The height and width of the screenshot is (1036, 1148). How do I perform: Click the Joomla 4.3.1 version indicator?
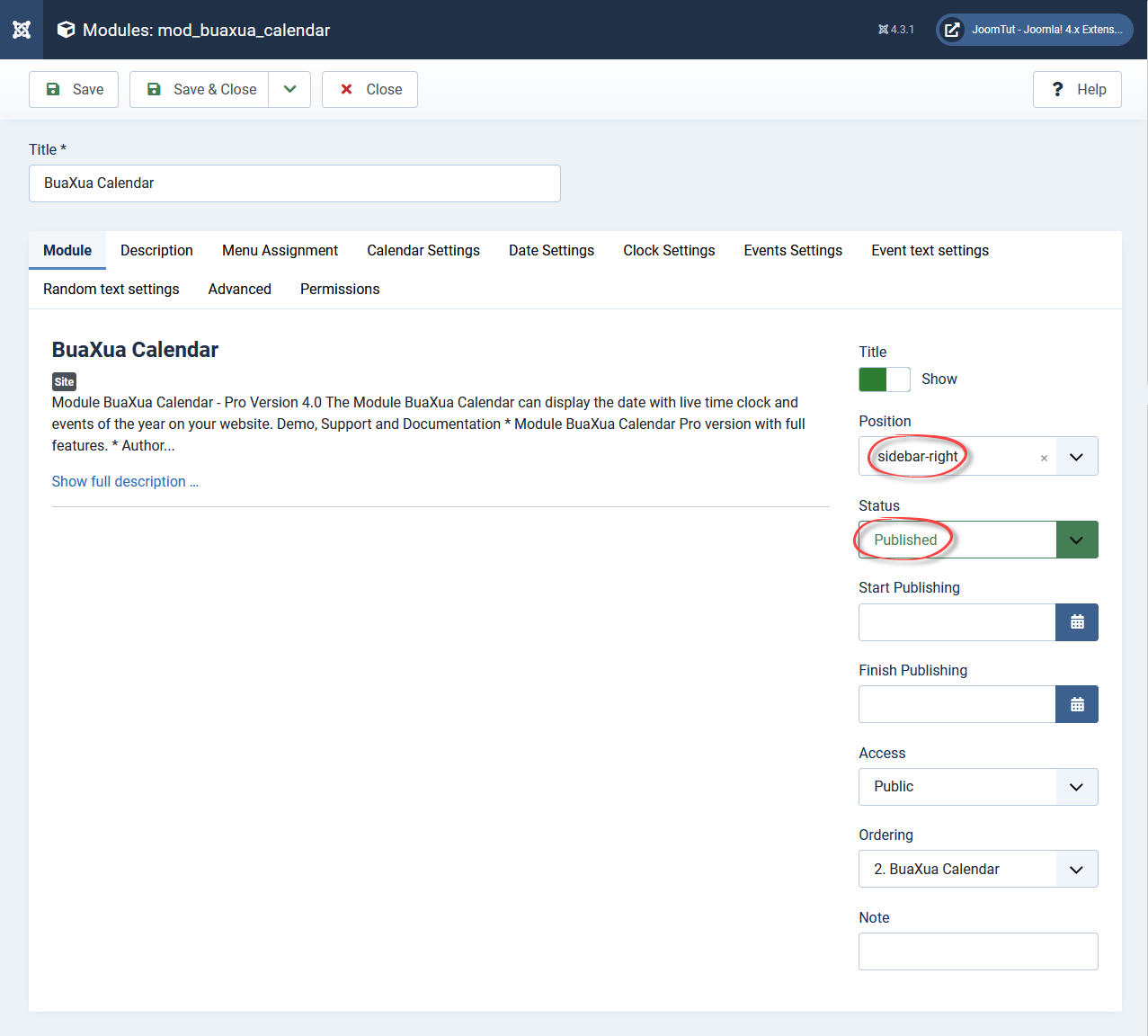[896, 30]
